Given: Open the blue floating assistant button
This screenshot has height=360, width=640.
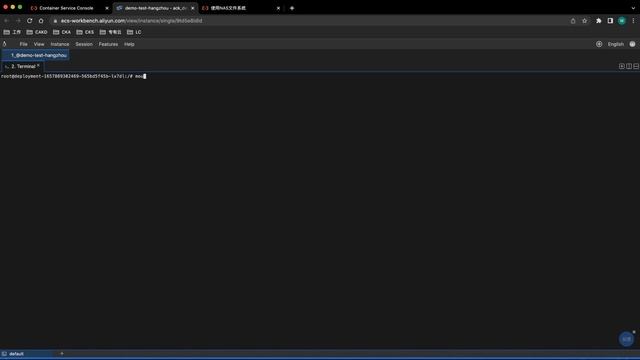Looking at the screenshot, I should coord(626,339).
